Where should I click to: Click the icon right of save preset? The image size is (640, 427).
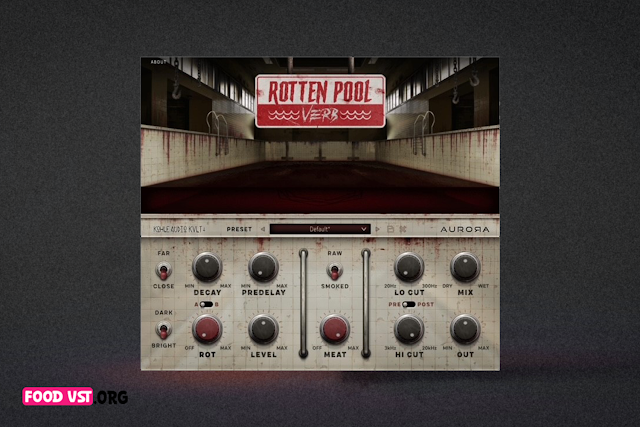(x=403, y=229)
